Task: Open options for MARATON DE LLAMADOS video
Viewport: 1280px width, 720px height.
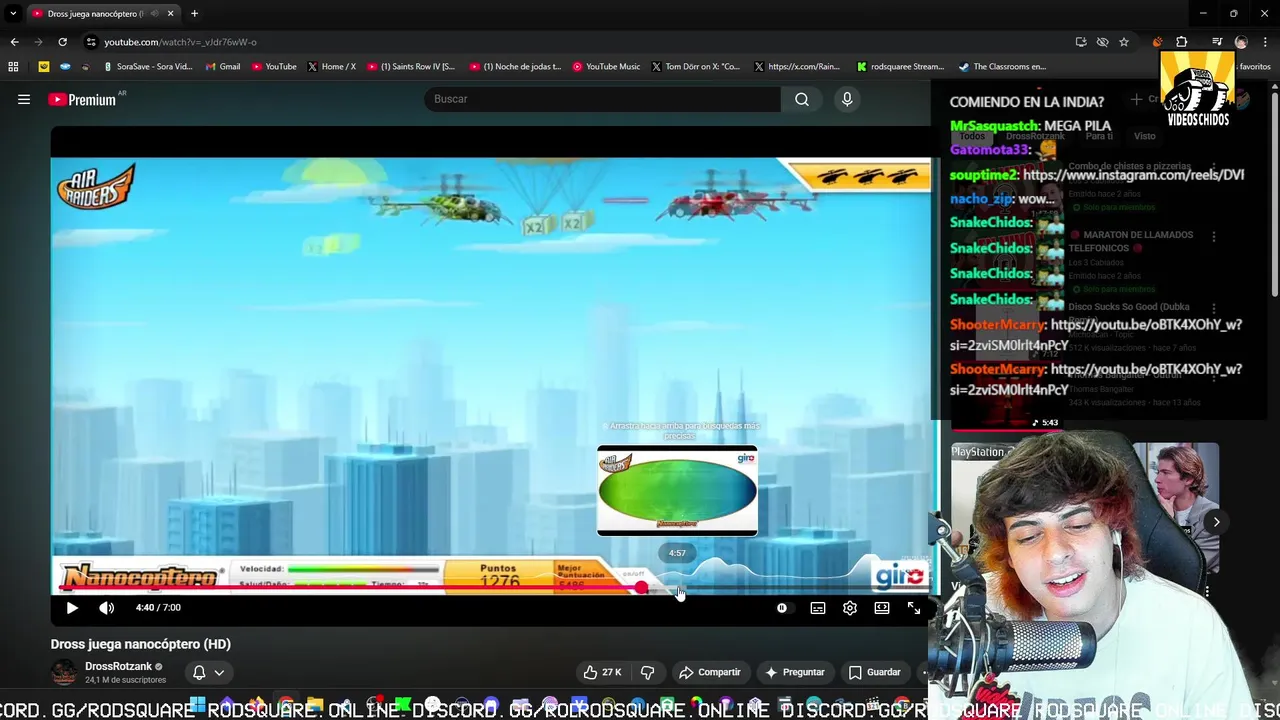Action: (1213, 237)
